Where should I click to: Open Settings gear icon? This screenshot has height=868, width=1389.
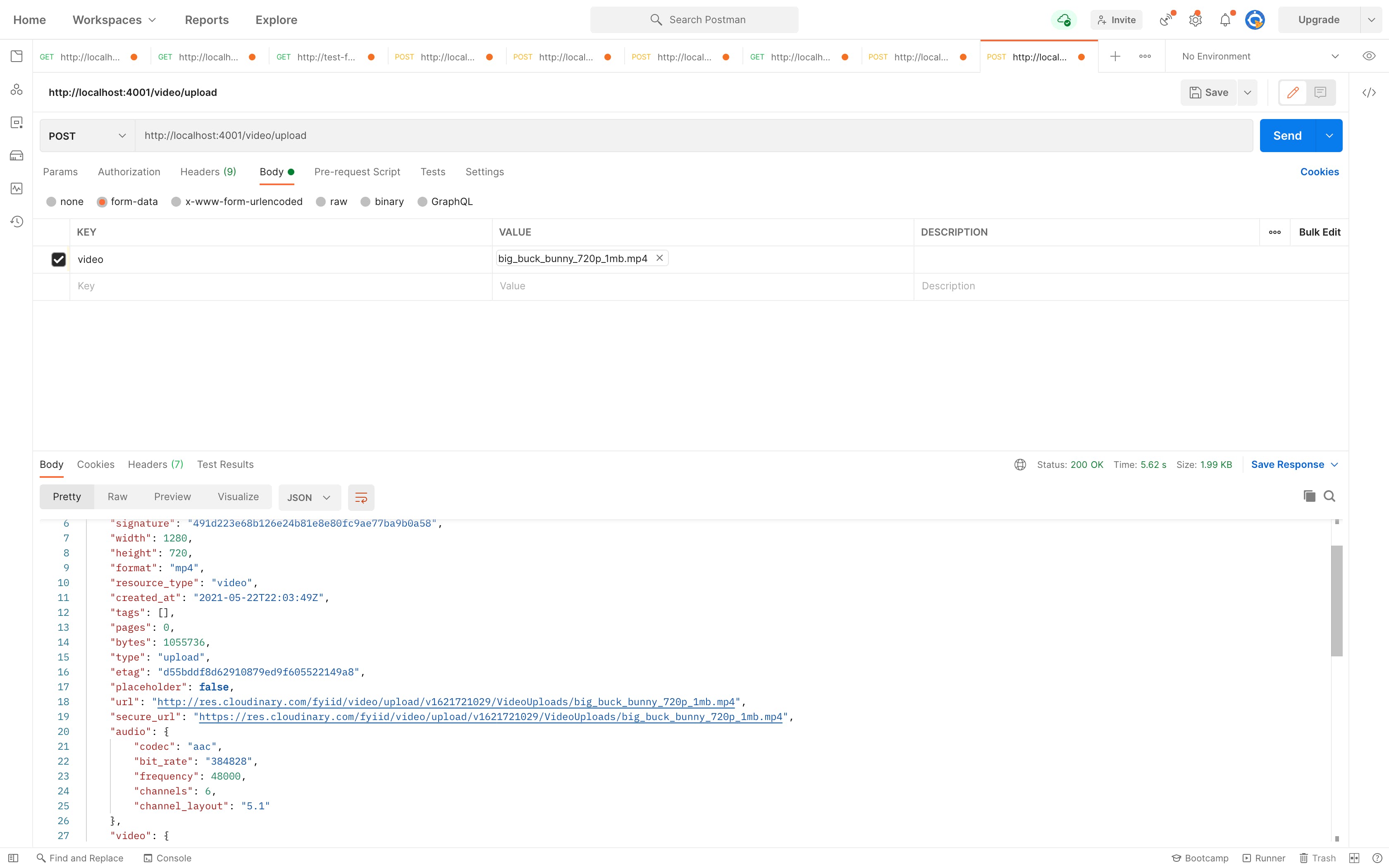coord(1195,20)
